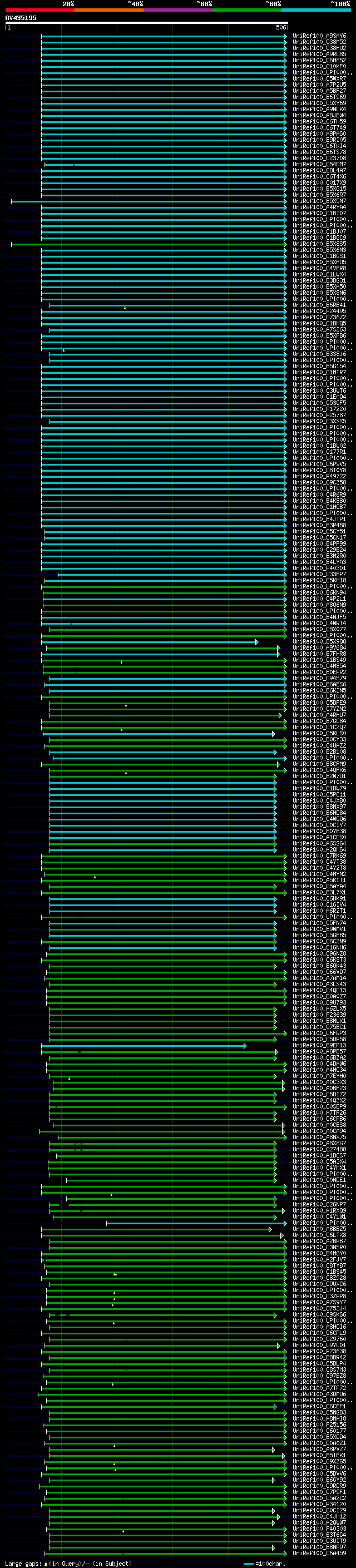
Task: Select the UniRef100_A8BBZ5 label
Action: click(x=319, y=1229)
